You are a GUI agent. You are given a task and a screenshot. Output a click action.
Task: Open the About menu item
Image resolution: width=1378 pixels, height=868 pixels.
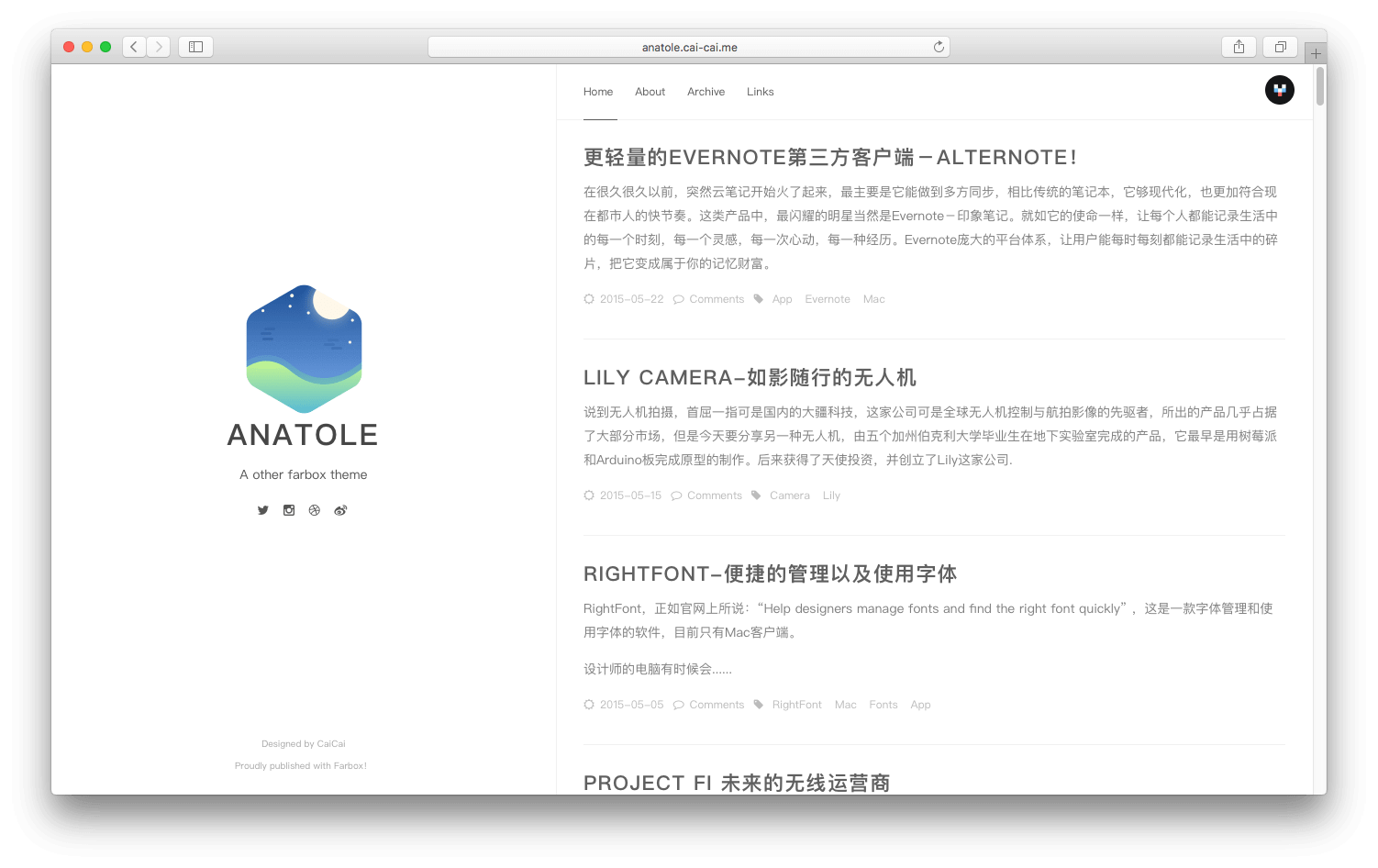(x=650, y=92)
